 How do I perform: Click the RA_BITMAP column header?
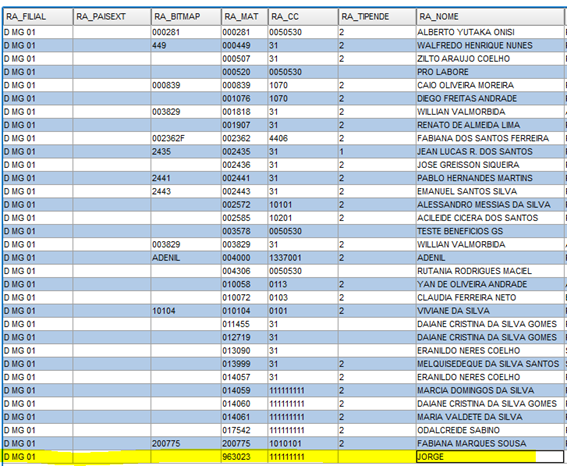186,17
